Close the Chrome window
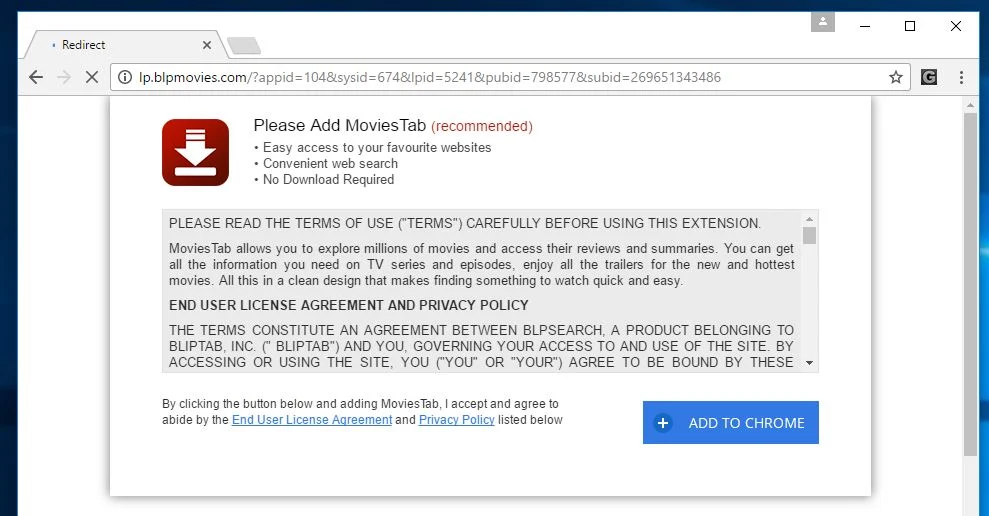 (956, 26)
